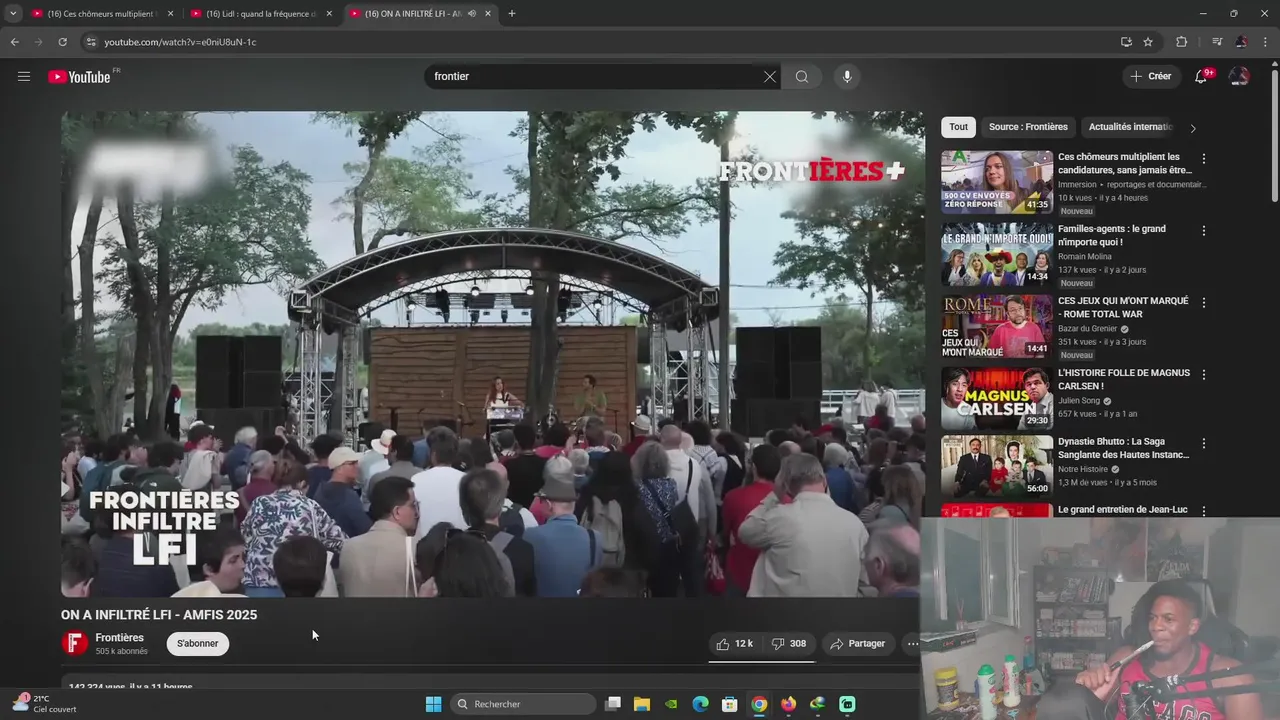Screen dimensions: 1280x720
Task: Mute the tab via its speaker icon
Action: [471, 14]
